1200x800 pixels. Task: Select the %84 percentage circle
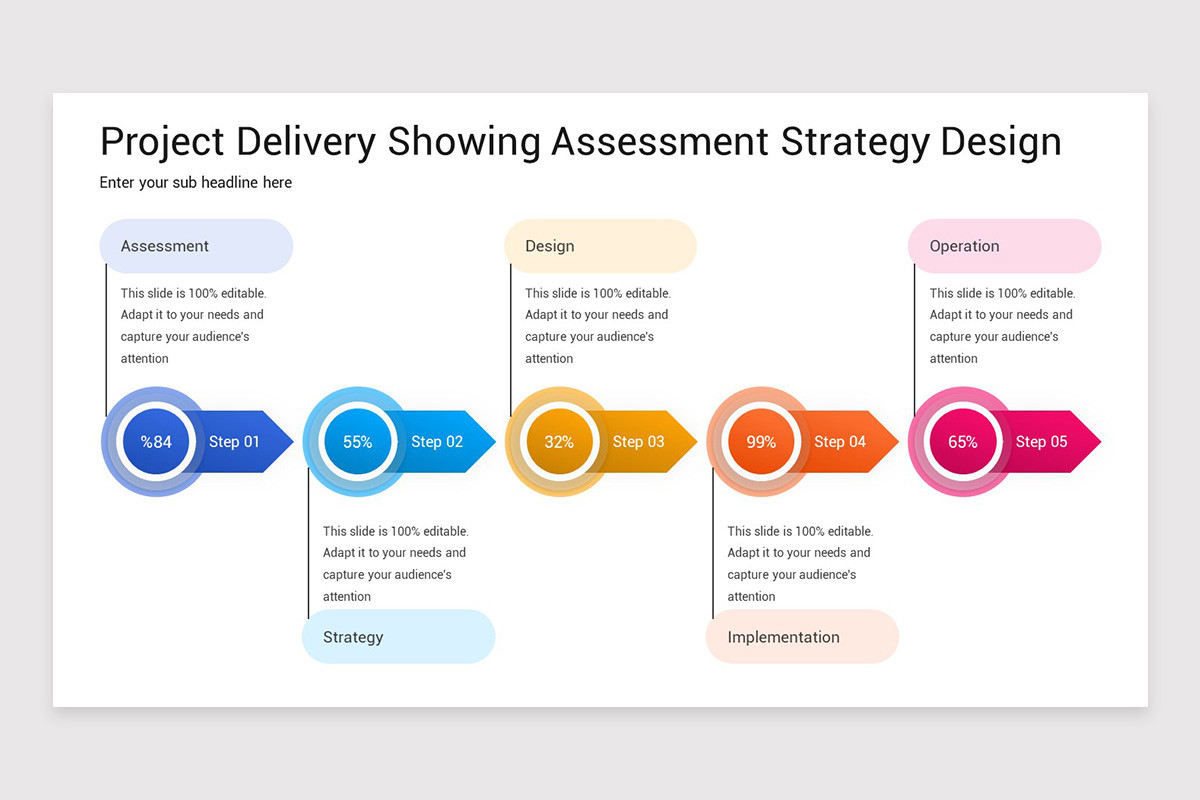pyautogui.click(x=156, y=441)
